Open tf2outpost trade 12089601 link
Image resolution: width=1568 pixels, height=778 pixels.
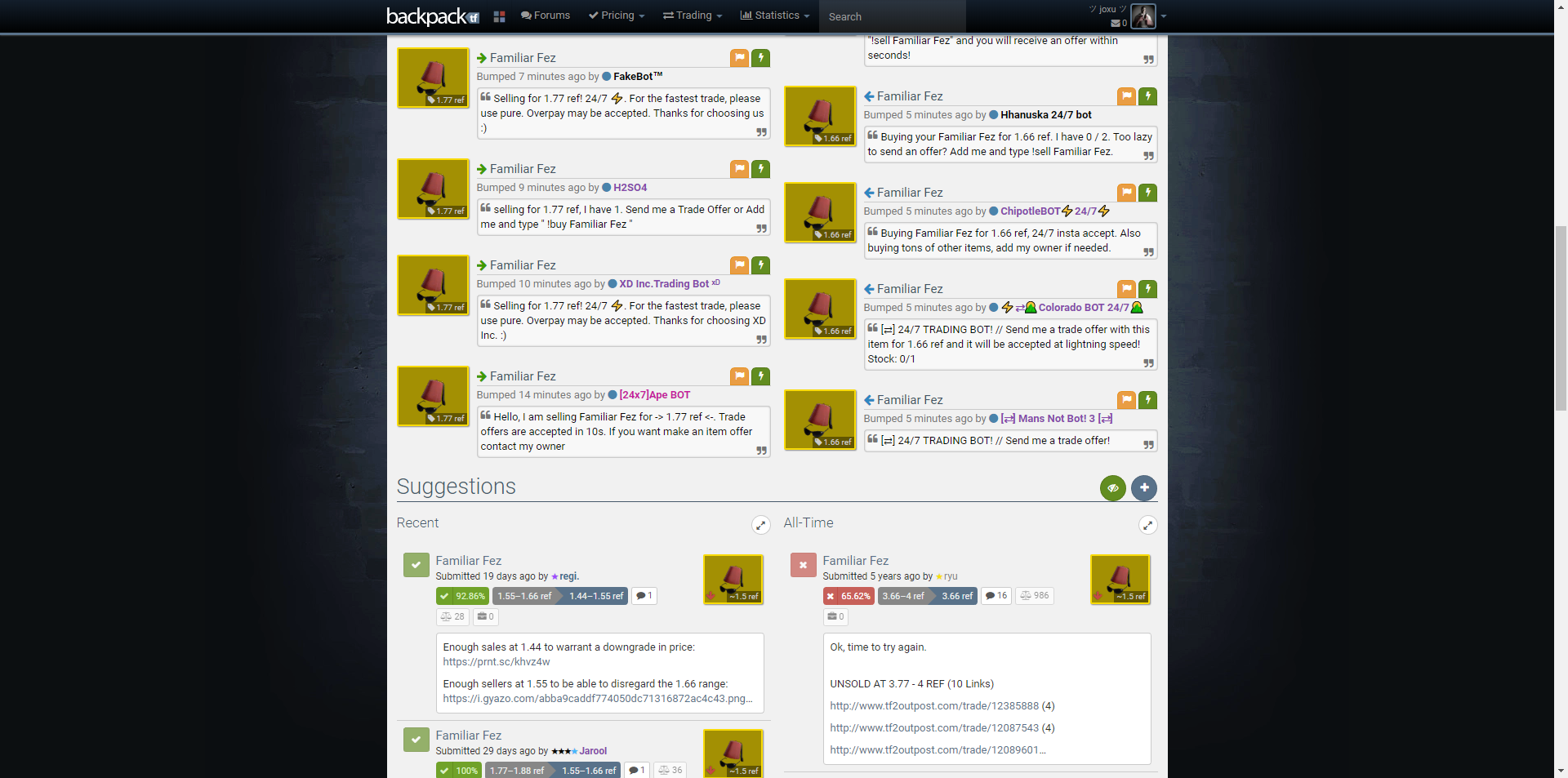[938, 750]
